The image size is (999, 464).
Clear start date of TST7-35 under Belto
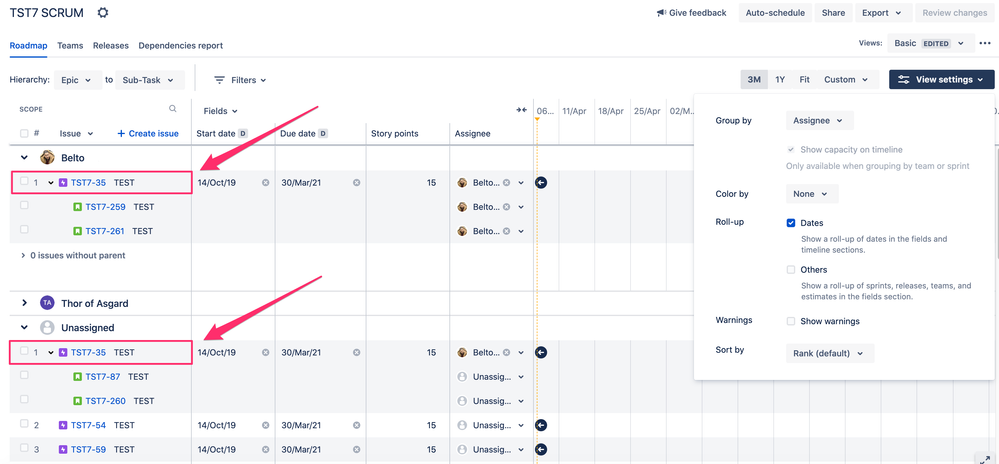[x=266, y=182]
